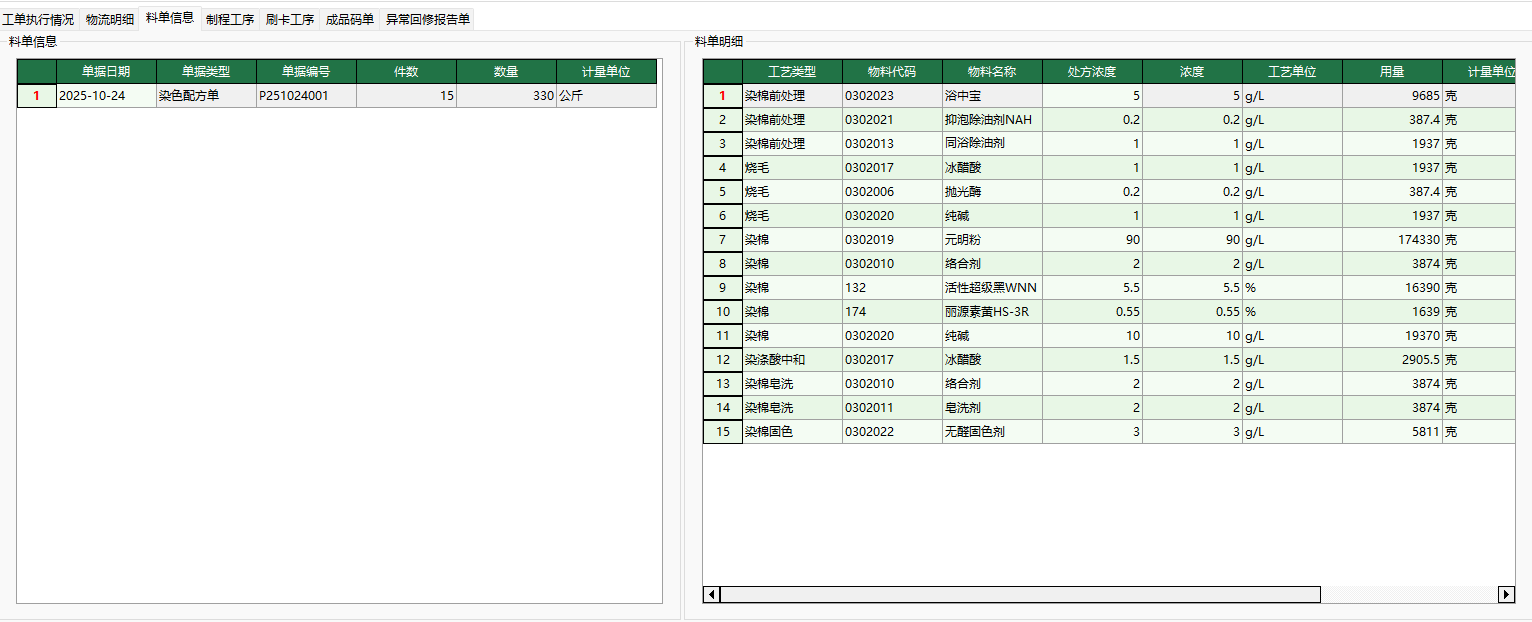1532x622 pixels.
Task: Select document number cell P251024001
Action: (306, 96)
